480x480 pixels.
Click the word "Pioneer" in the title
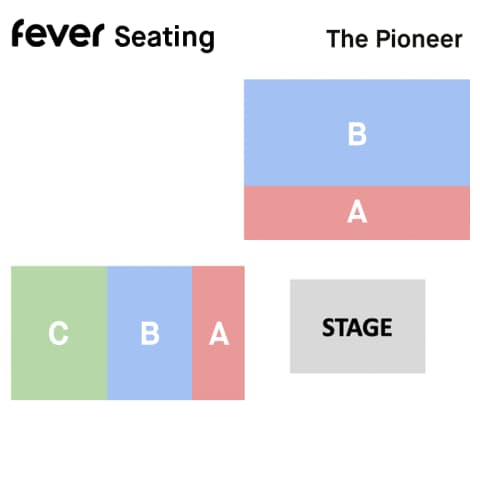click(x=419, y=39)
